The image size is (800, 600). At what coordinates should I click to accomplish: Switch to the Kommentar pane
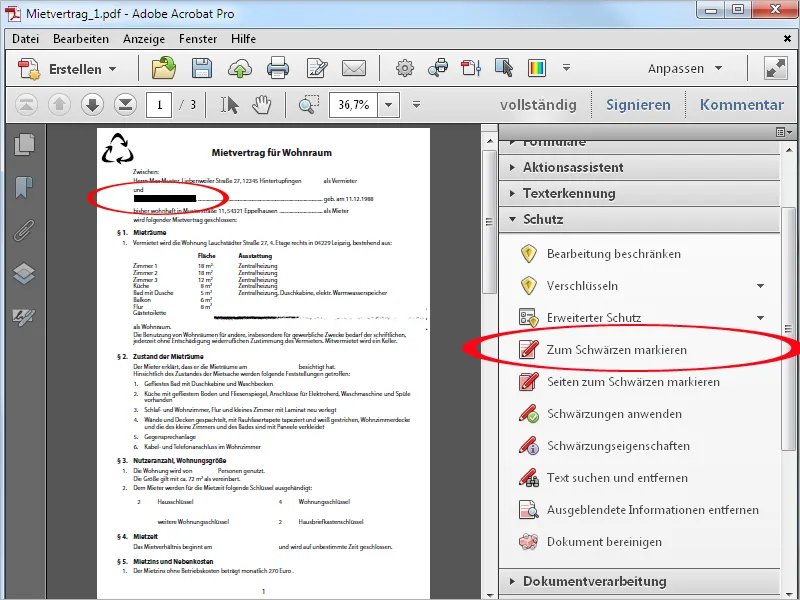pyautogui.click(x=742, y=105)
